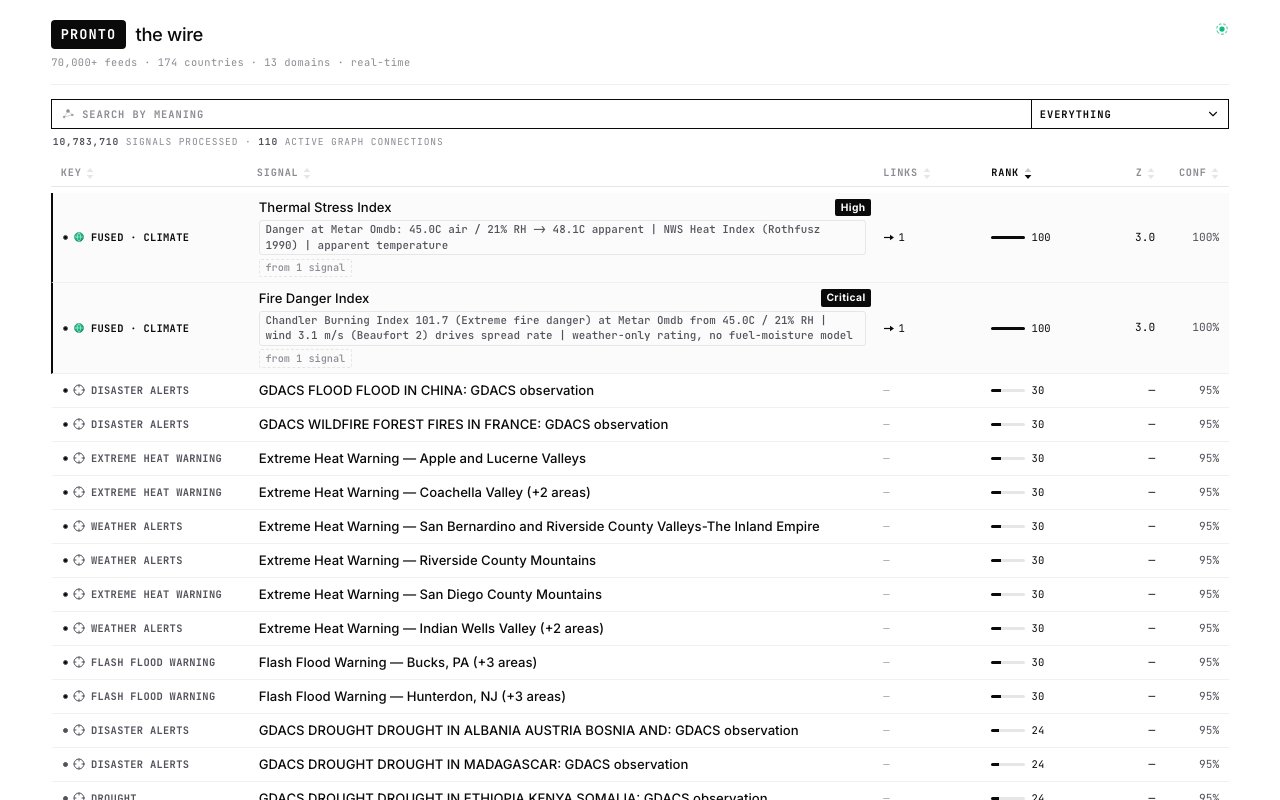The width and height of the screenshot is (1280, 800).
Task: Click the Critical severity badge
Action: (x=846, y=298)
